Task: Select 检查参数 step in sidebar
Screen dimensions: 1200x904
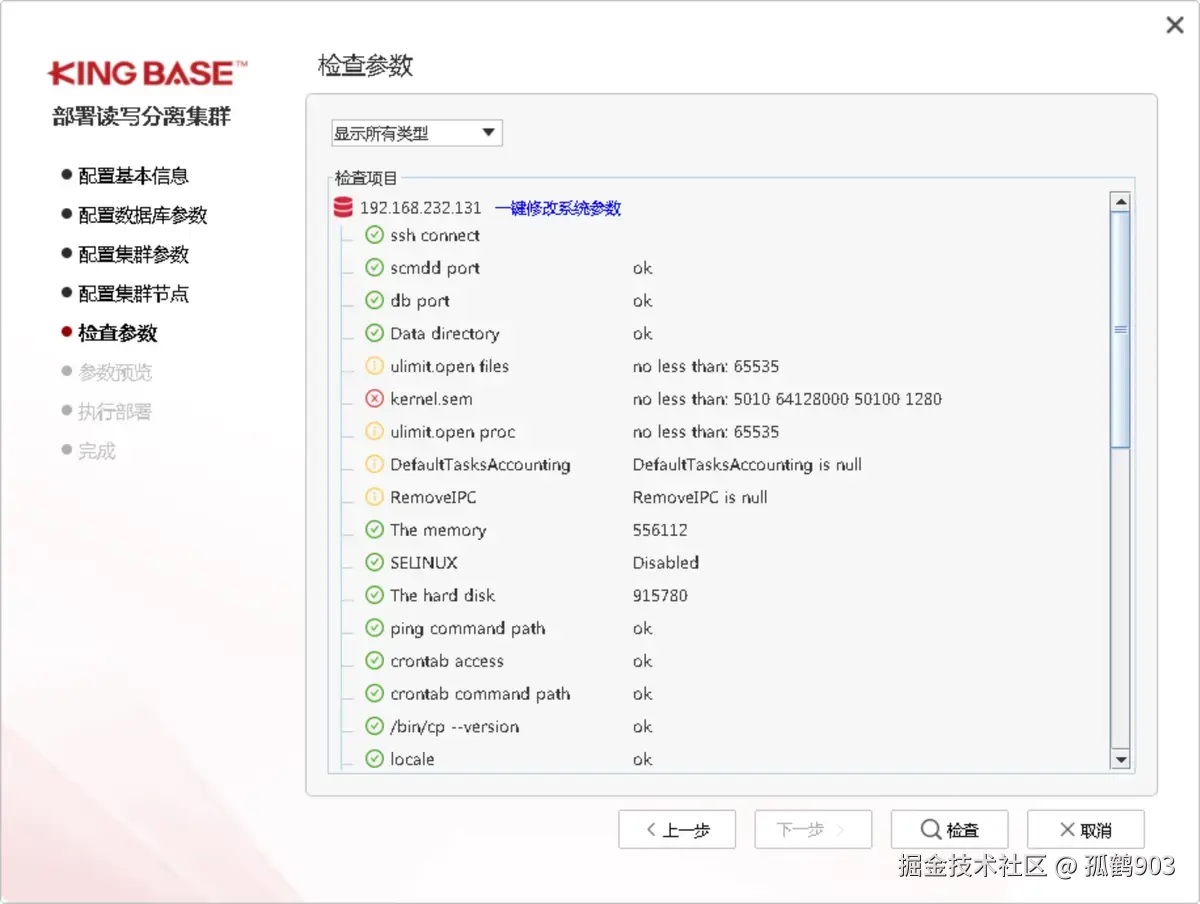Action: [x=109, y=333]
